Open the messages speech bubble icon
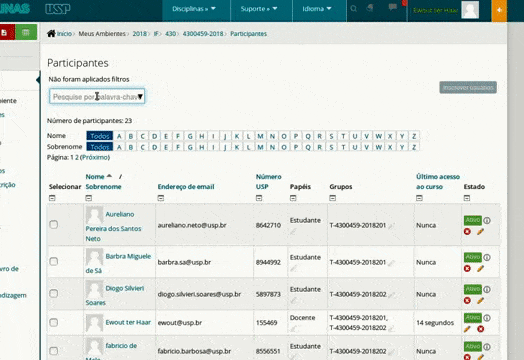Screen dimensions: 524x360 393,8
